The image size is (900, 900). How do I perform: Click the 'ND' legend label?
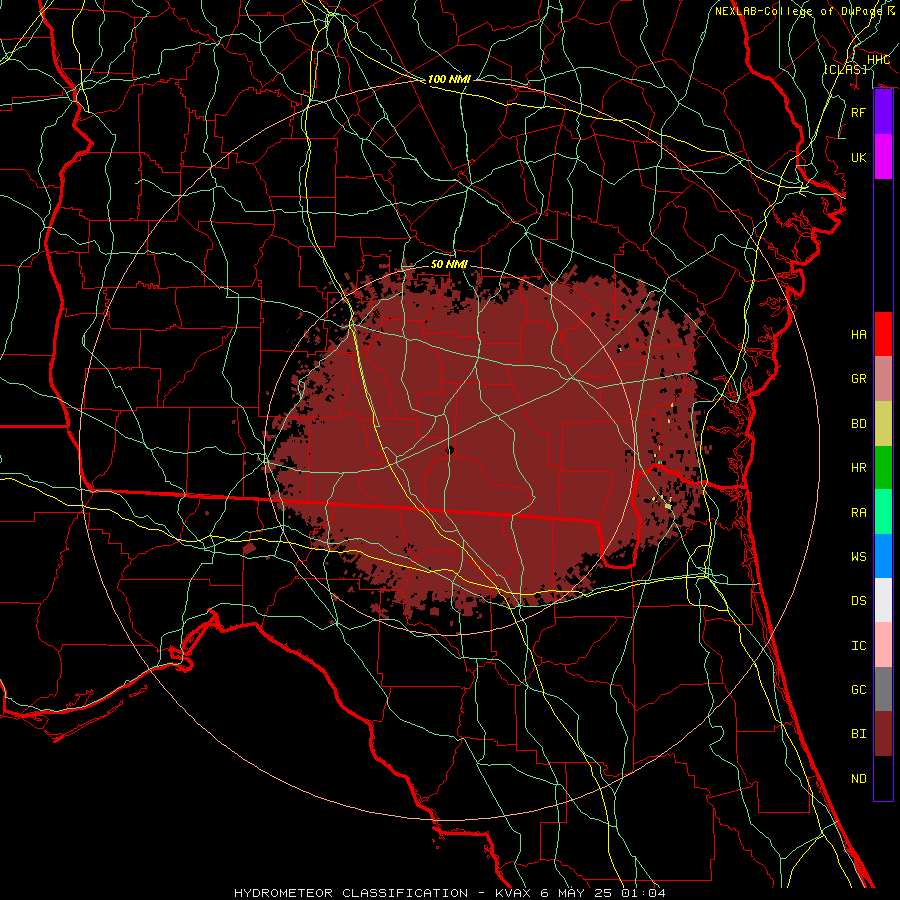(x=859, y=778)
